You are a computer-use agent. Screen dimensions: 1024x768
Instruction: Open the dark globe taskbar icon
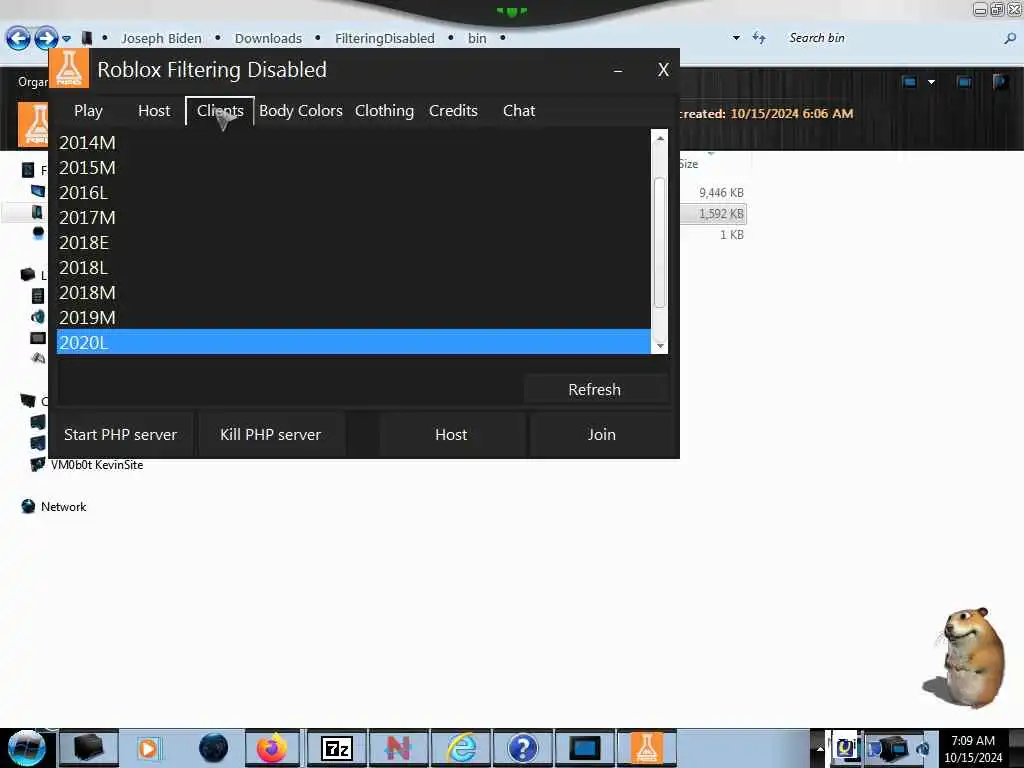coord(214,748)
